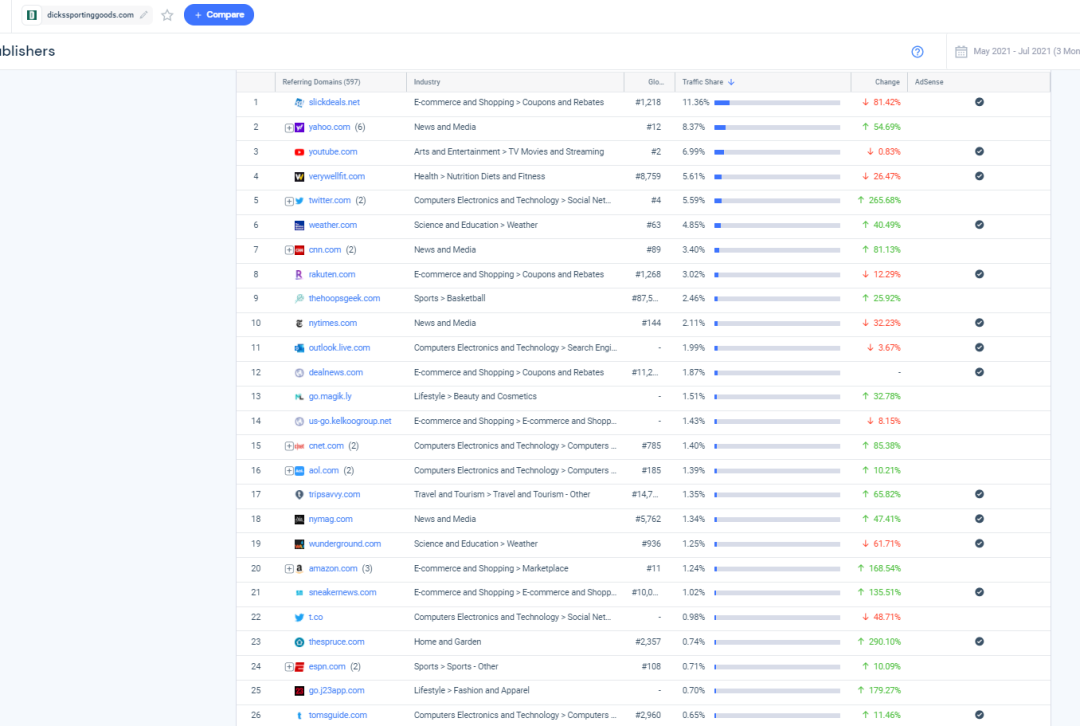Click the thespruce.com favicon
Image resolution: width=1080 pixels, height=726 pixels.
pos(299,642)
